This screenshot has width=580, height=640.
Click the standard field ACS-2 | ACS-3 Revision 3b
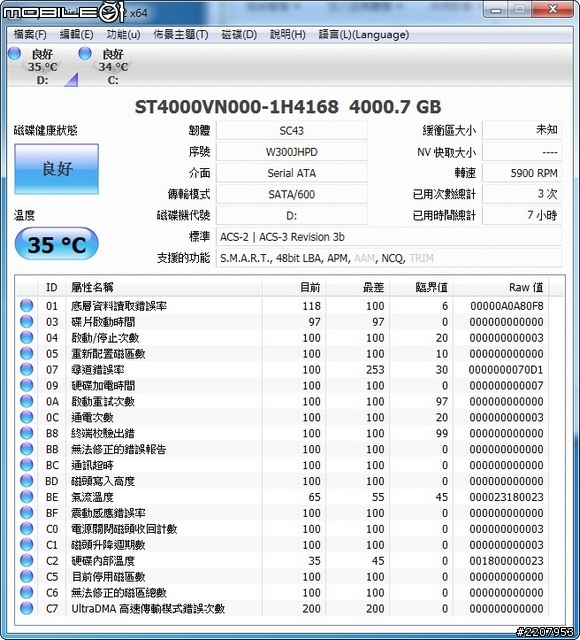point(389,237)
